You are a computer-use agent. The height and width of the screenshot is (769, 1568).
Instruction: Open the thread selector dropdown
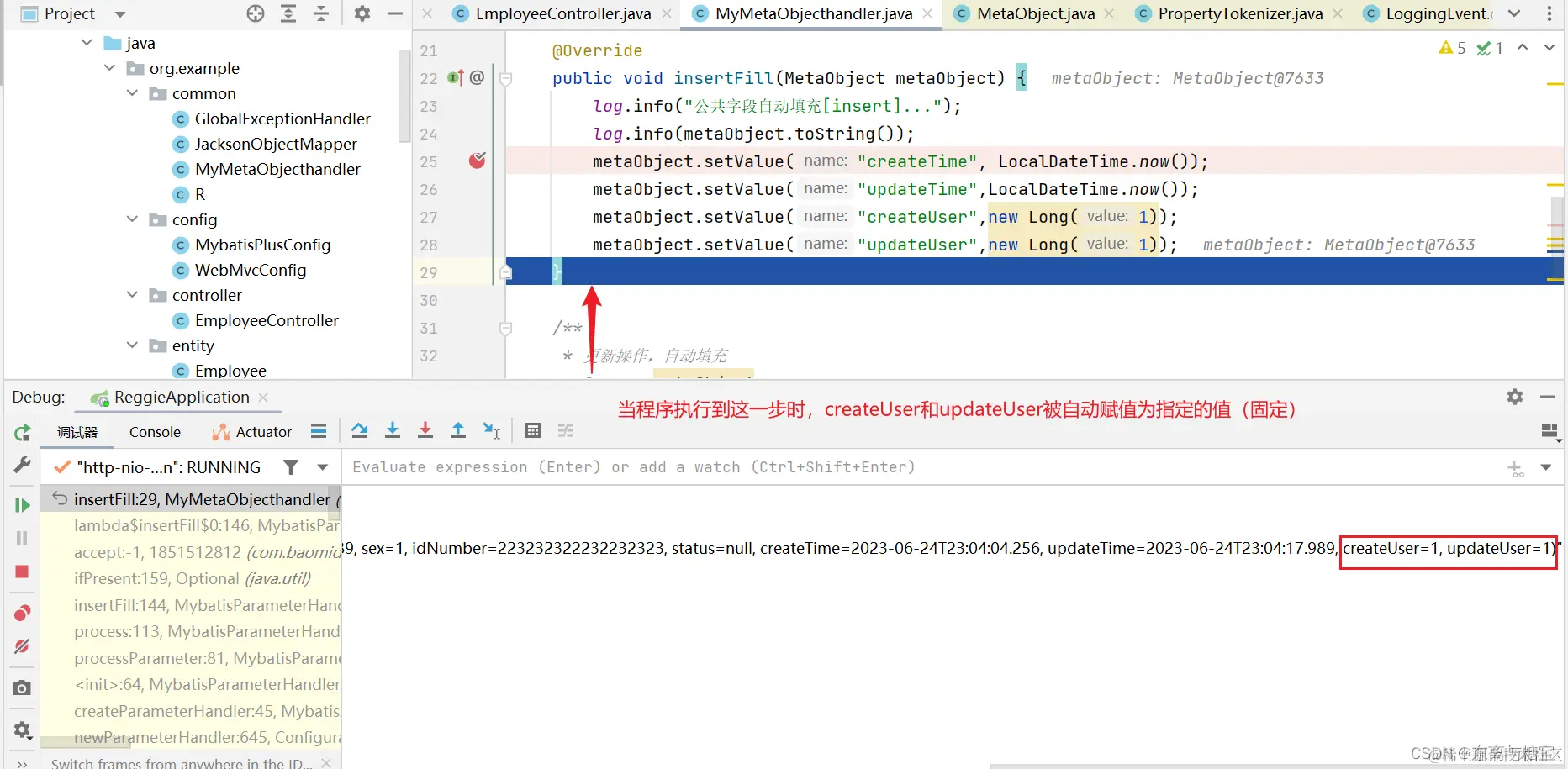322,467
